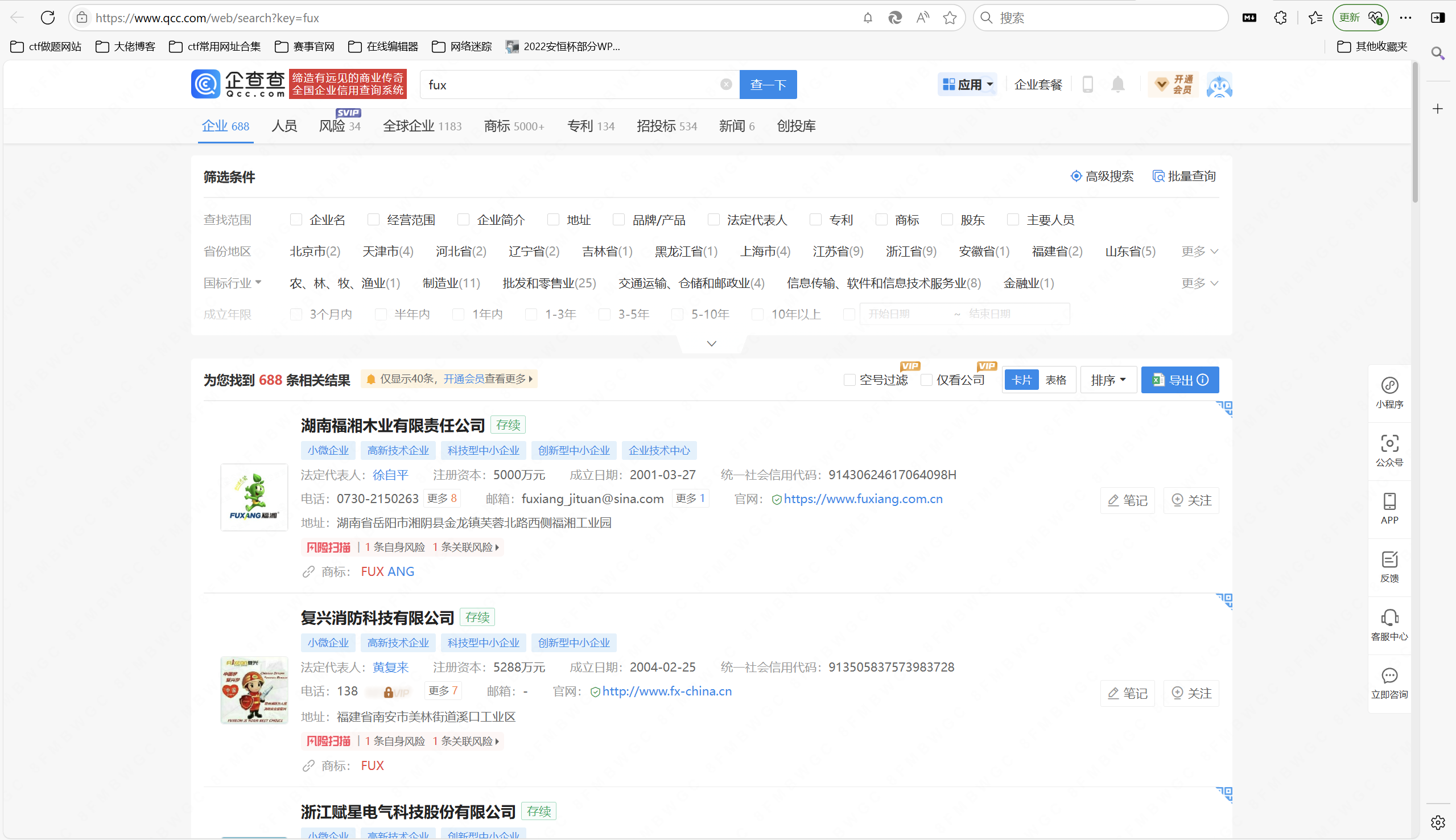
Task: Check the 股东 checkbox
Action: point(947,219)
